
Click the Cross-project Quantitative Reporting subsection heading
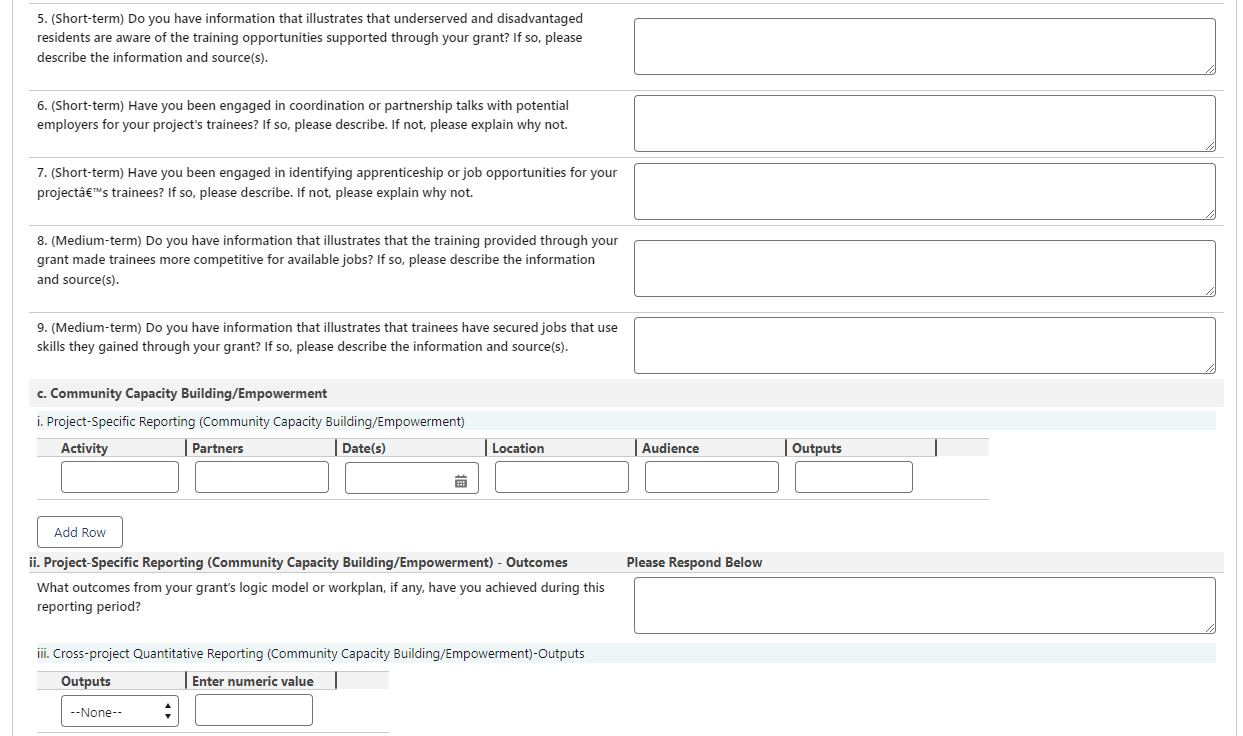[311, 653]
